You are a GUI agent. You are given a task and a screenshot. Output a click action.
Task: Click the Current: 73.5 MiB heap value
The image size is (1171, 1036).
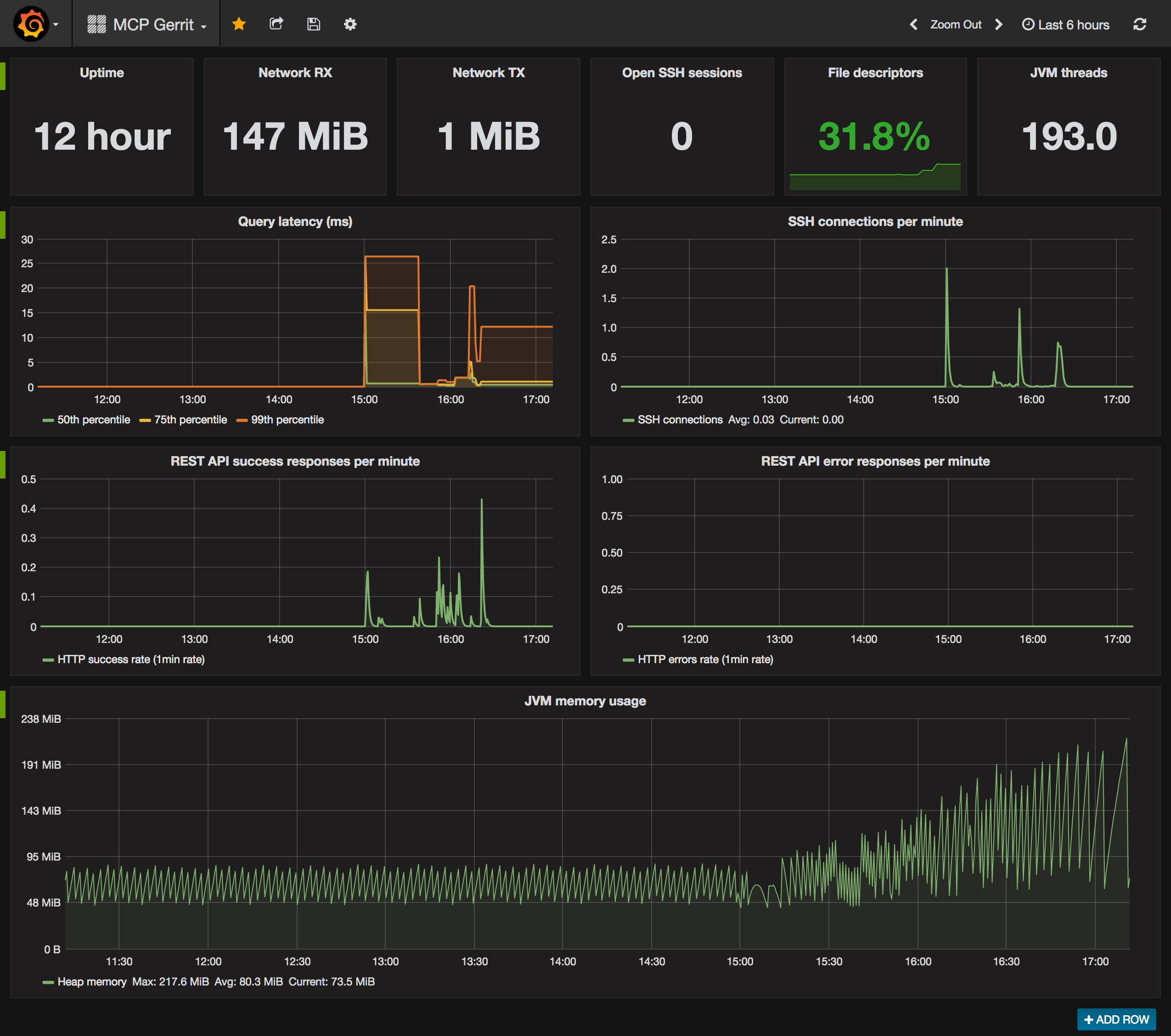click(332, 981)
